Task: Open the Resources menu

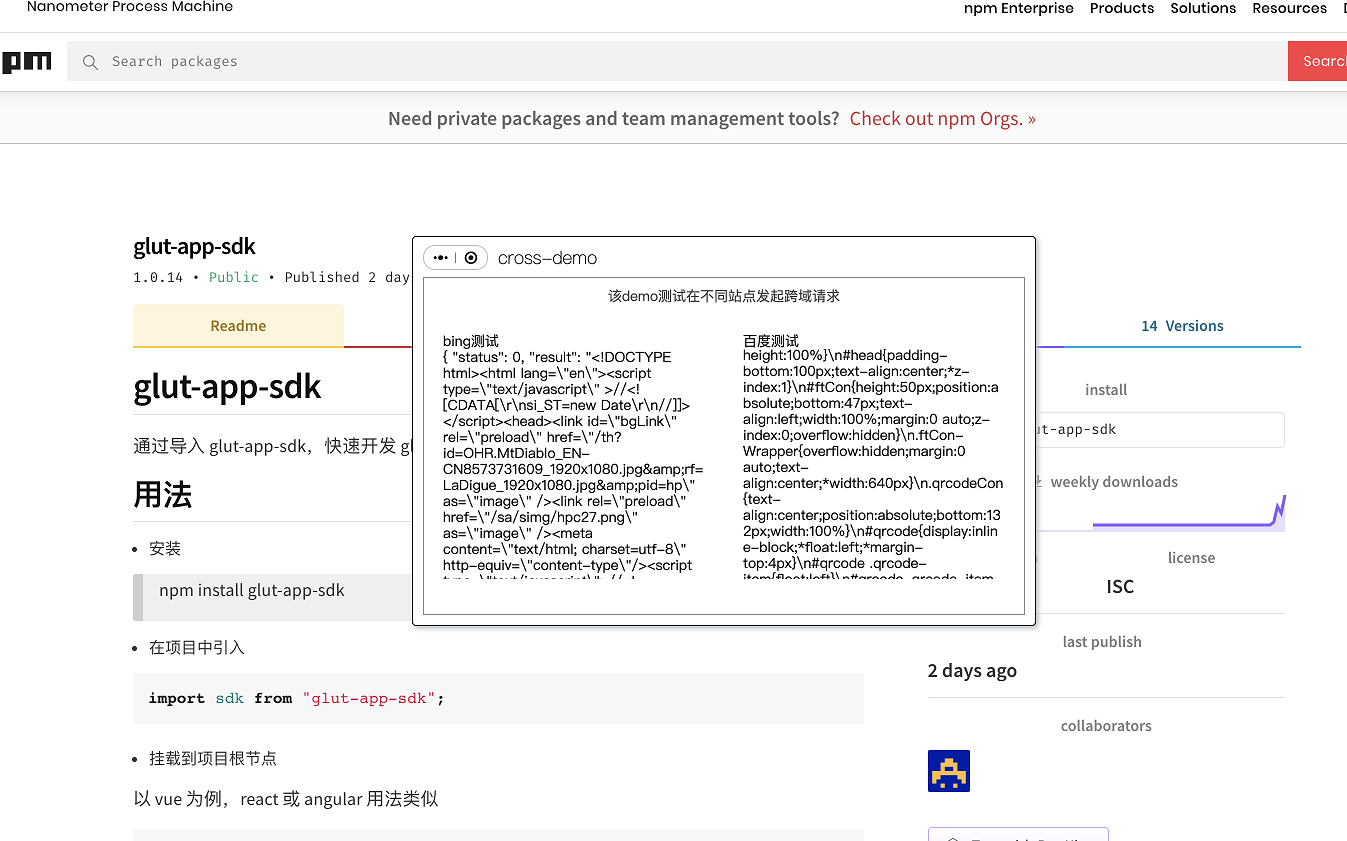Action: (1289, 8)
